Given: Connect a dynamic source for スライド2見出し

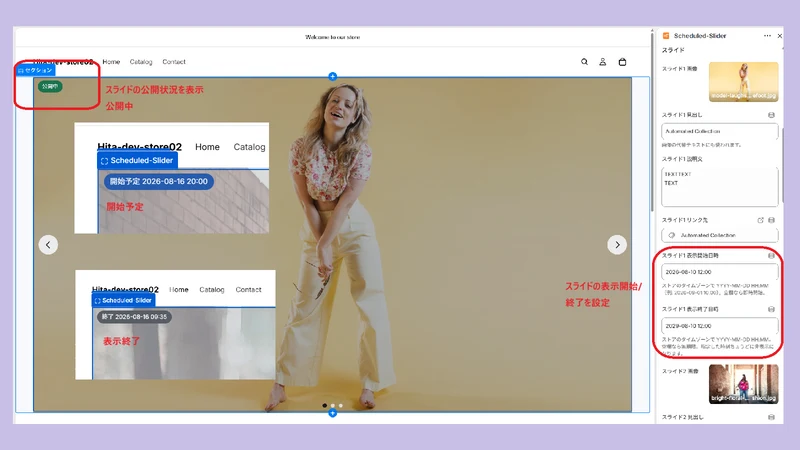Looking at the screenshot, I should coord(771,417).
